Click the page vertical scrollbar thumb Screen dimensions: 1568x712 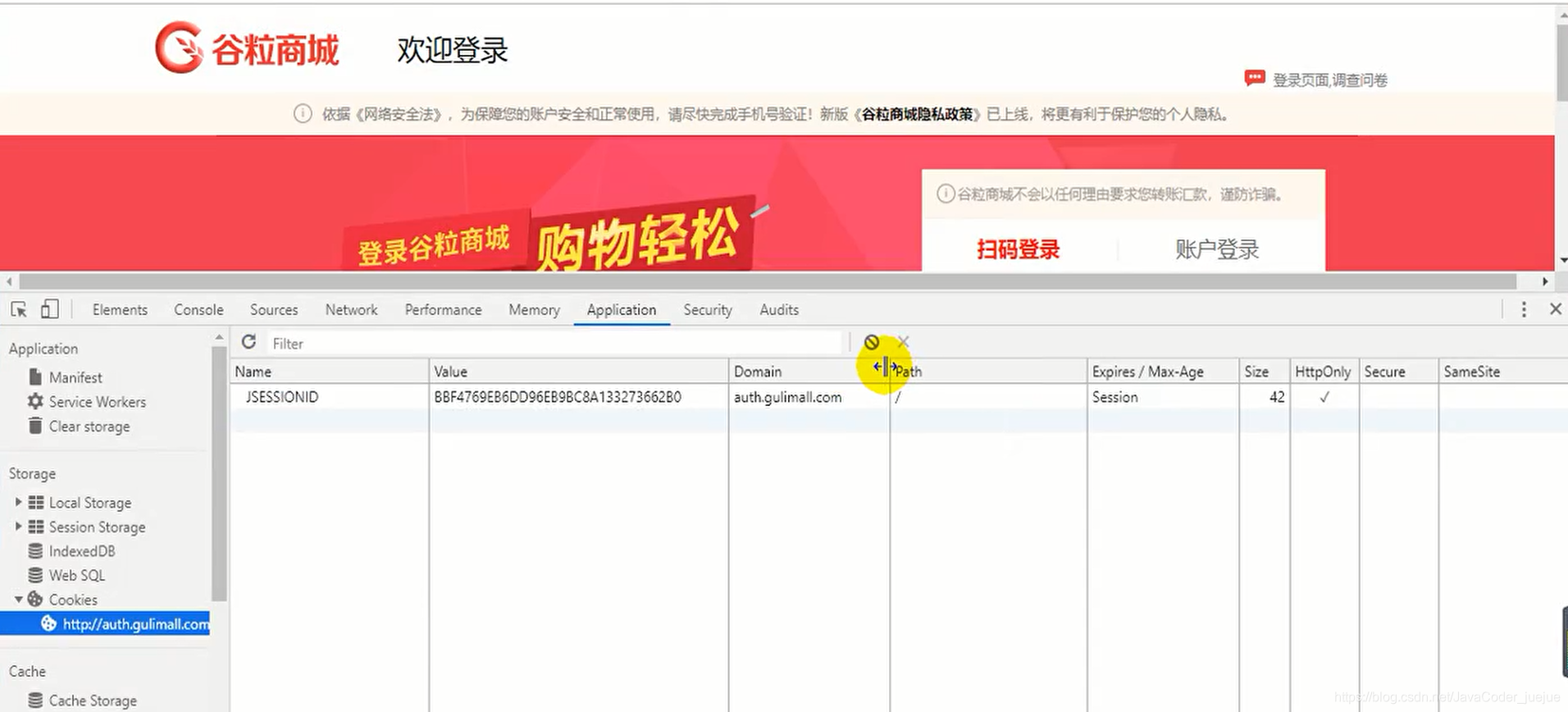click(x=1562, y=62)
